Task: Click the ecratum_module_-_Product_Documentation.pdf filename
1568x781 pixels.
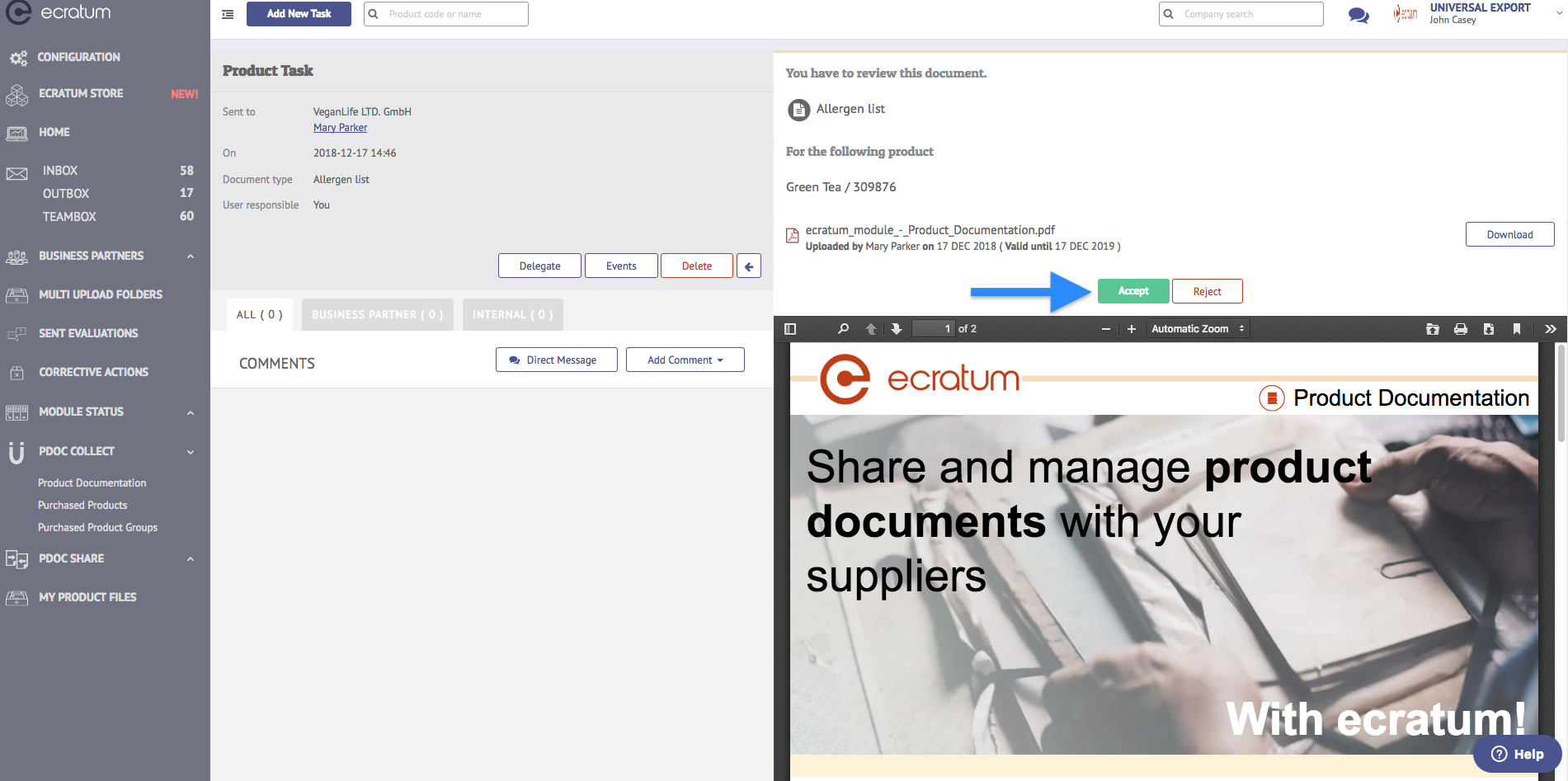Action: coord(930,230)
